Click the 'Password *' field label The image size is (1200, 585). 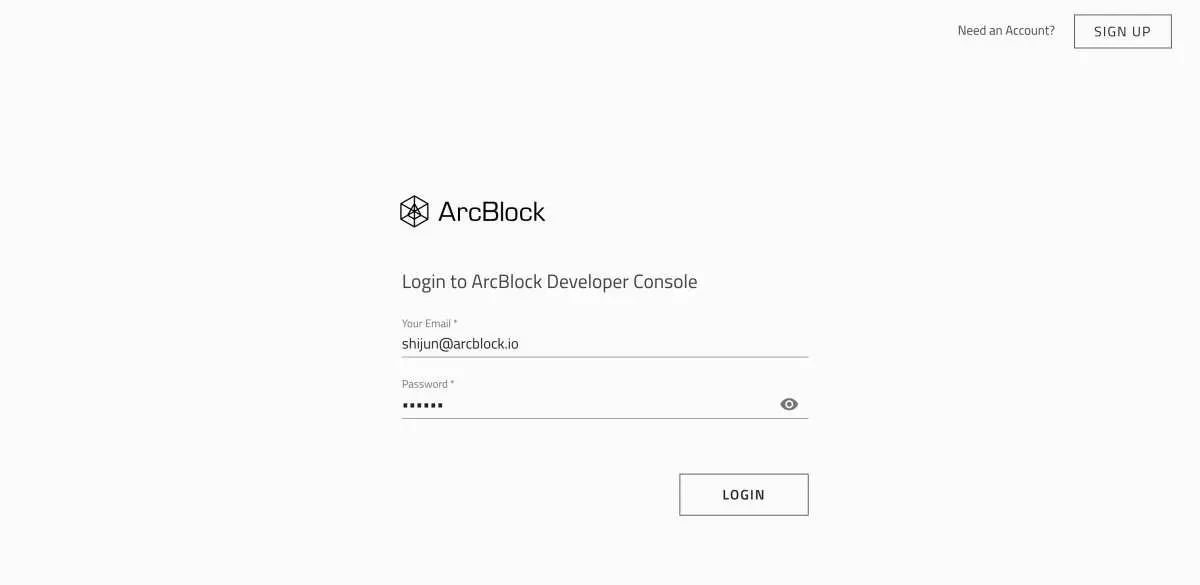pyautogui.click(x=428, y=384)
